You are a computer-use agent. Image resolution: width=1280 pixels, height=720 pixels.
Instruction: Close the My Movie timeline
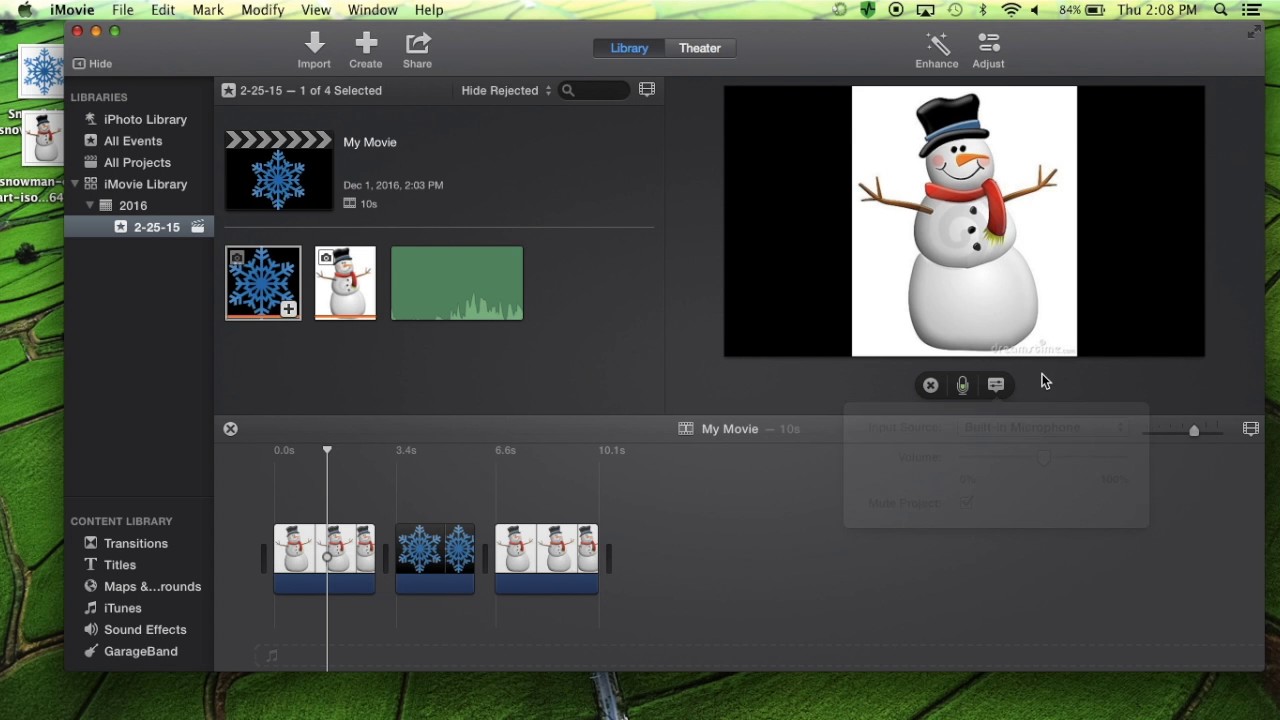pos(230,429)
